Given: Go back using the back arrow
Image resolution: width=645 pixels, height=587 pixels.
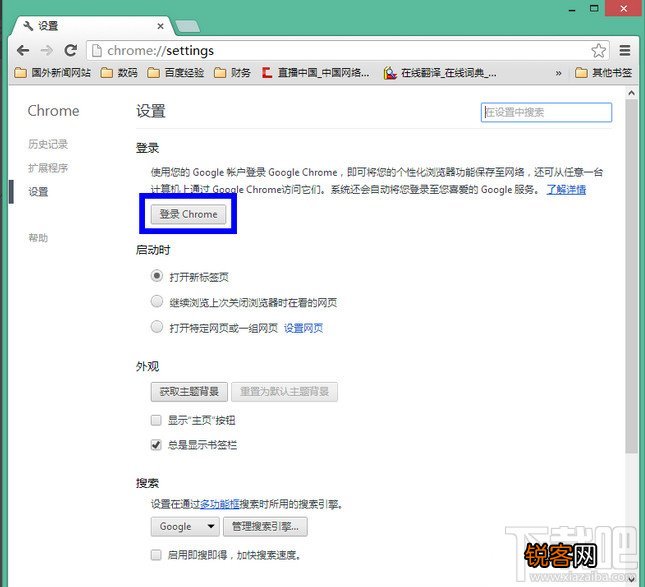Looking at the screenshot, I should click(23, 51).
